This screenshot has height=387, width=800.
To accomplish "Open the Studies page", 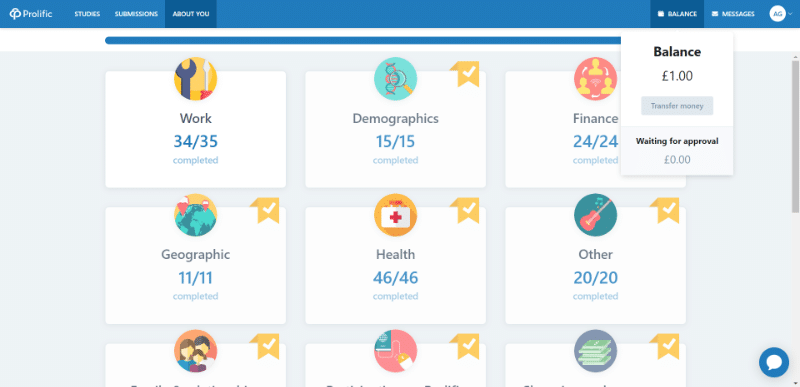I will (87, 14).
